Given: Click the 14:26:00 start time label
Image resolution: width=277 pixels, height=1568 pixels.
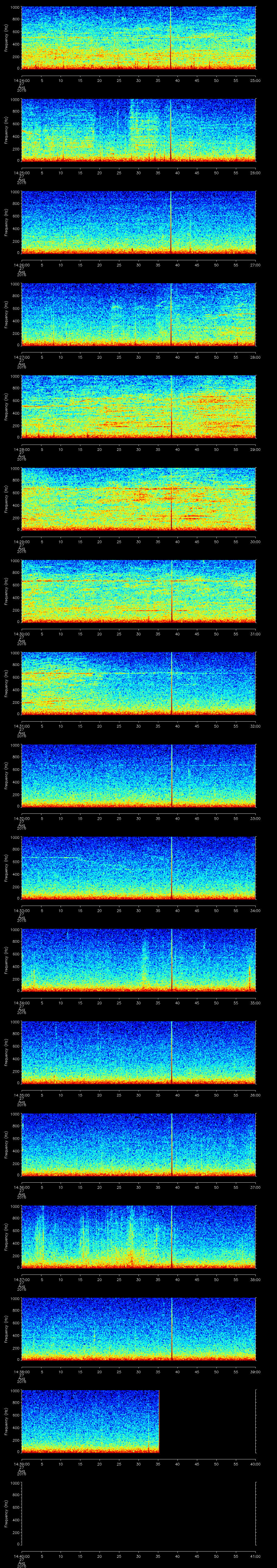Looking at the screenshot, I should coord(21,265).
